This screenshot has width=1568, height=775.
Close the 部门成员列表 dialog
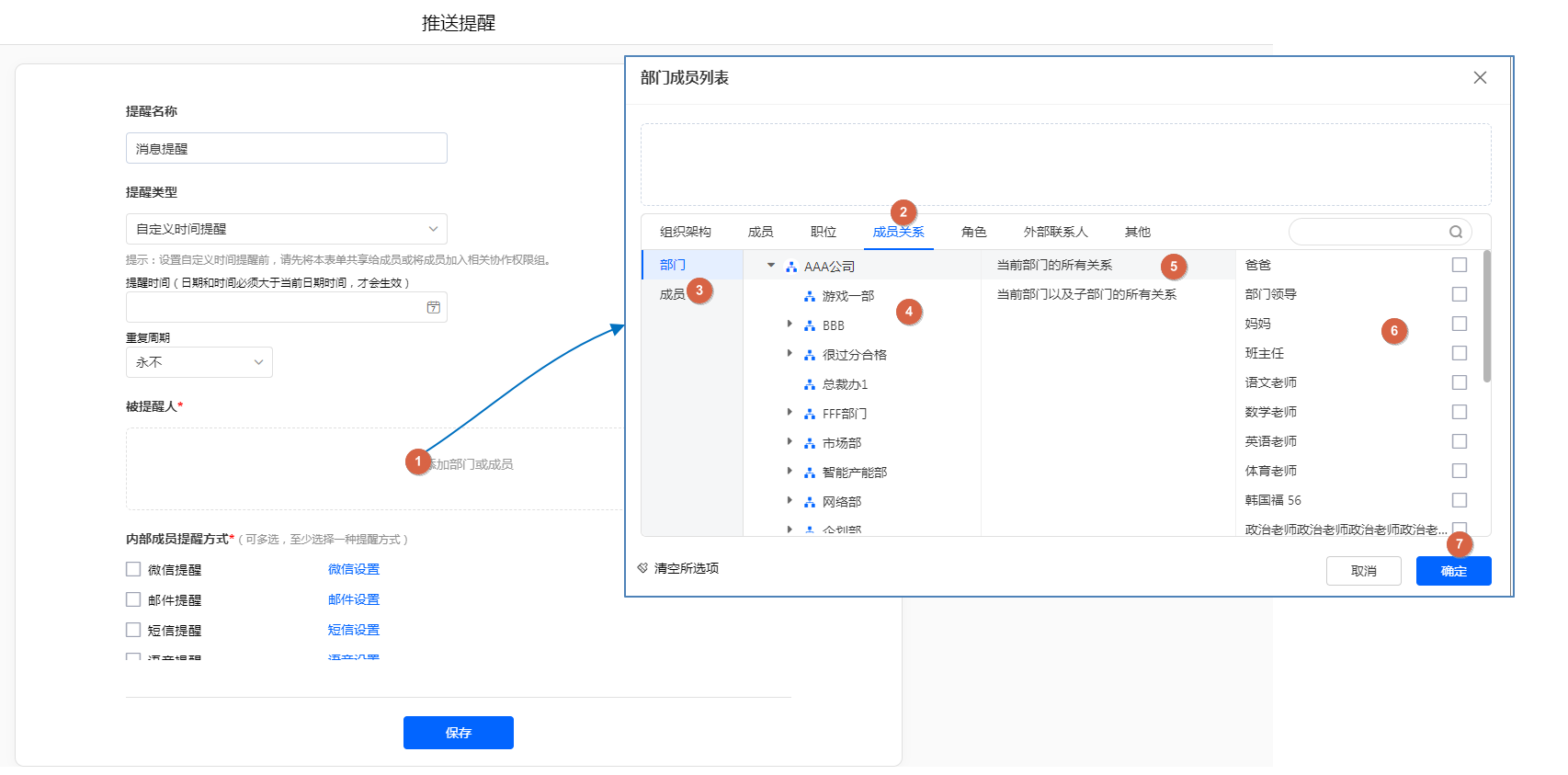pos(1480,78)
